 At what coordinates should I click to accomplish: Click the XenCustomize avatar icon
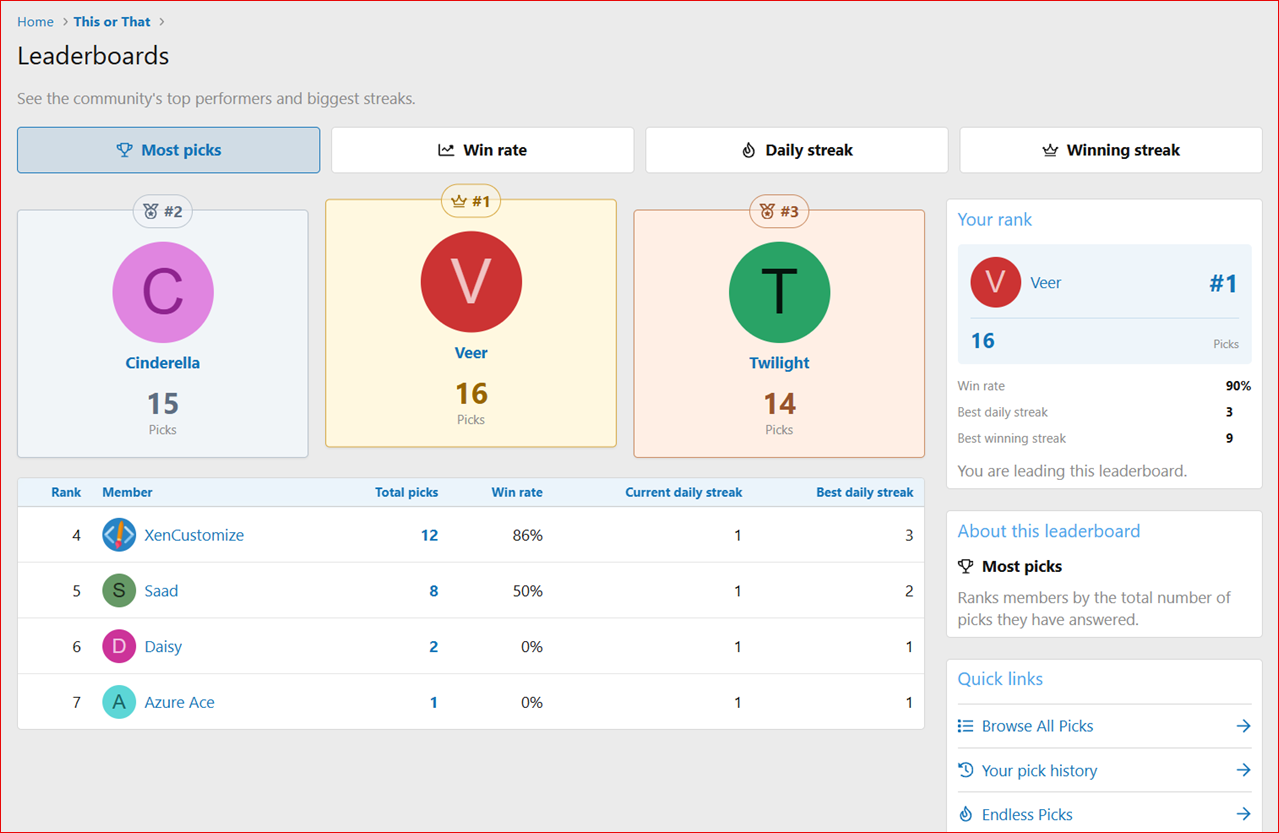pos(119,535)
